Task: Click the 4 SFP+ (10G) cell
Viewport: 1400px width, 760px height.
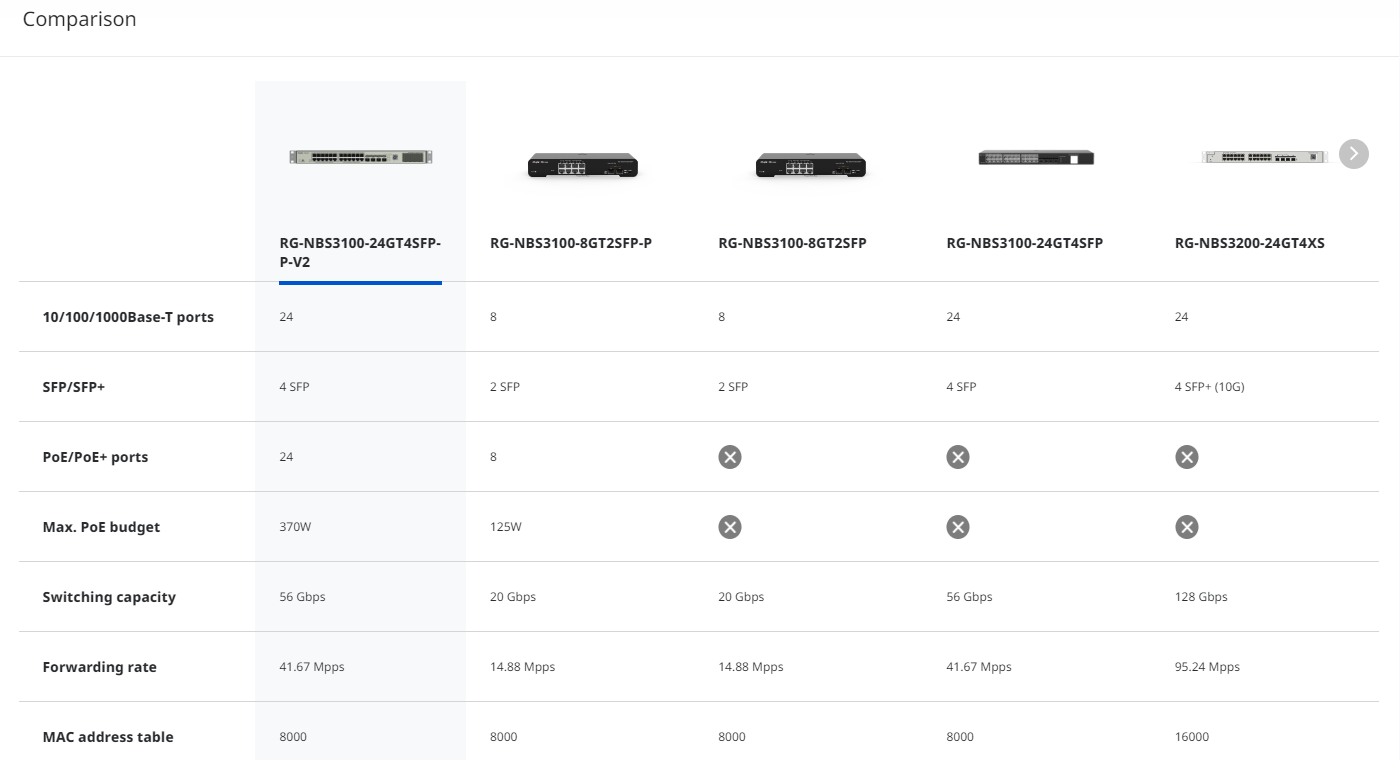Action: [x=1210, y=387]
